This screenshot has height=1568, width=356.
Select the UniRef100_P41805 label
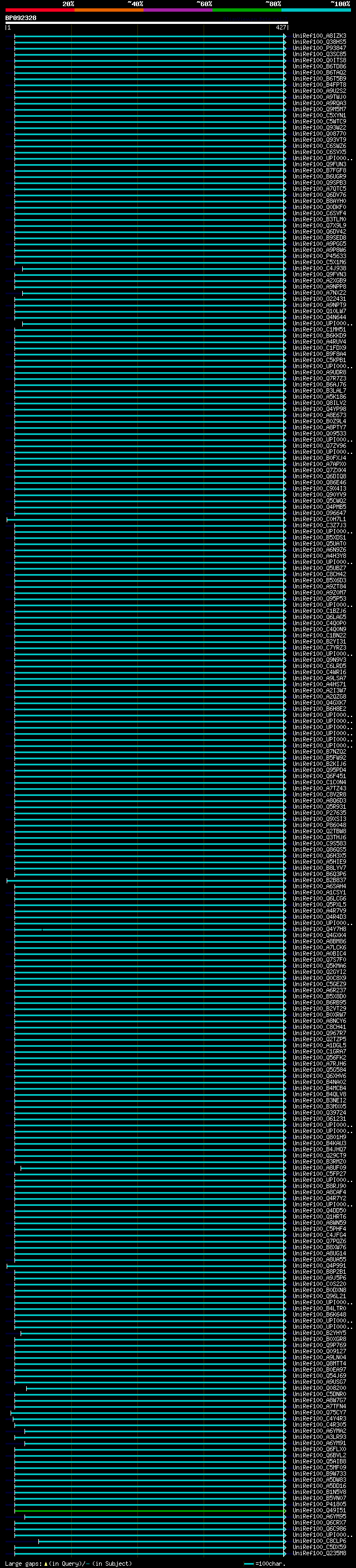pos(319,1504)
